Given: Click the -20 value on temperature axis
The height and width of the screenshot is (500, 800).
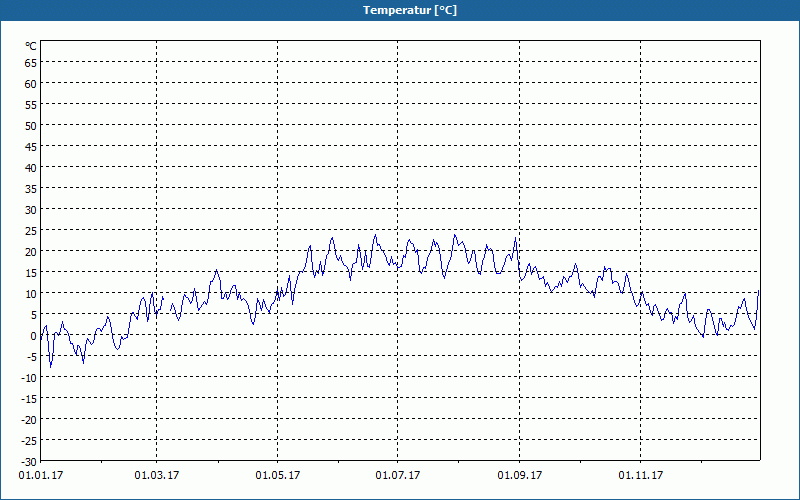Looking at the screenshot, I should point(29,420).
